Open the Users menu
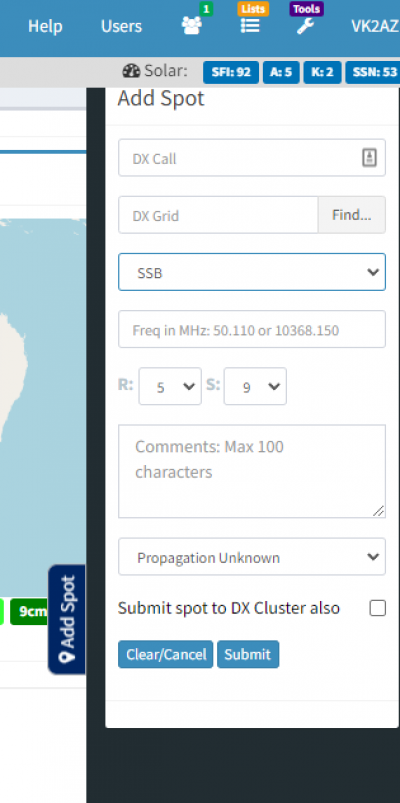This screenshot has height=803, width=400. [121, 26]
